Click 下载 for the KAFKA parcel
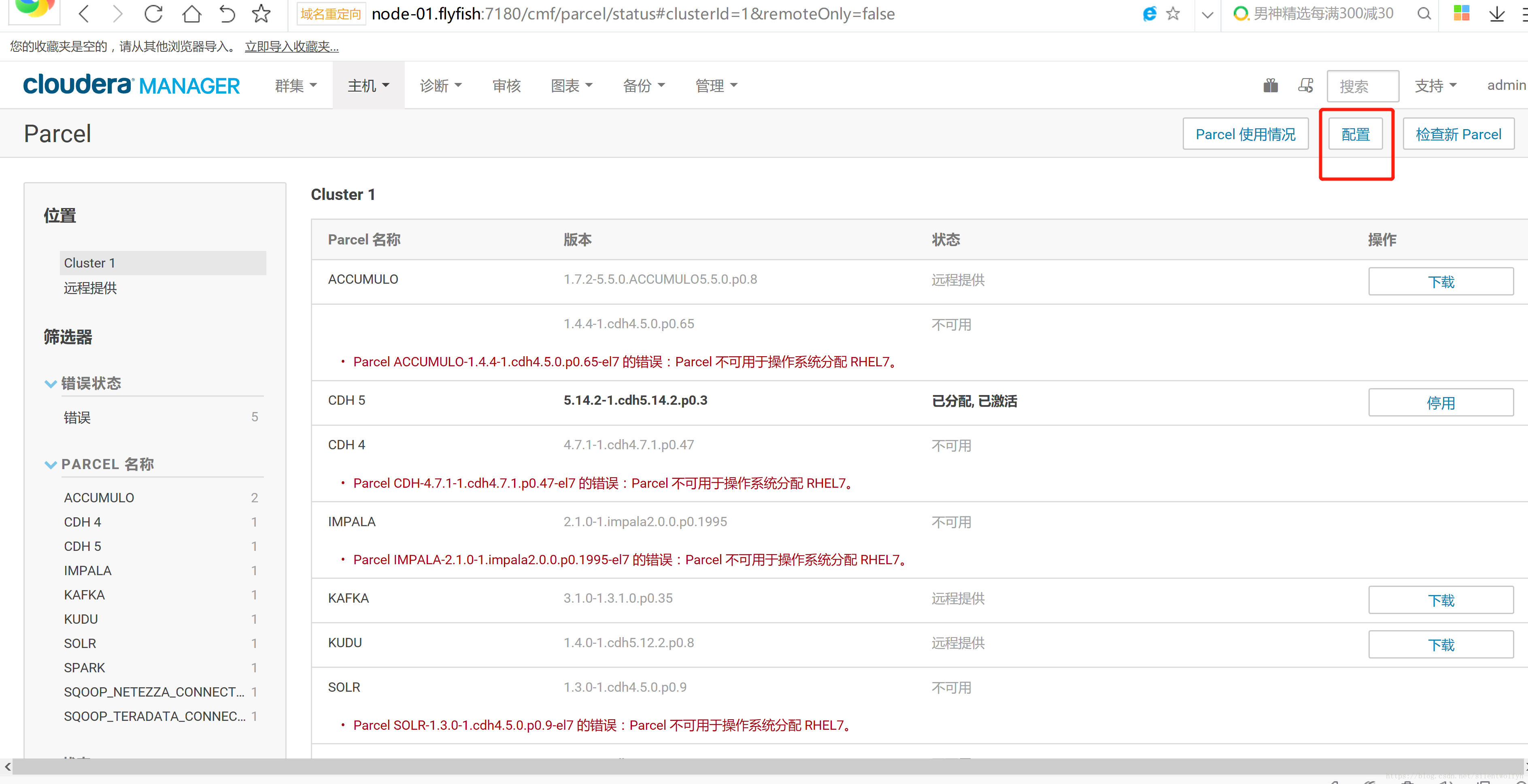Image resolution: width=1528 pixels, height=784 pixels. [x=1441, y=600]
